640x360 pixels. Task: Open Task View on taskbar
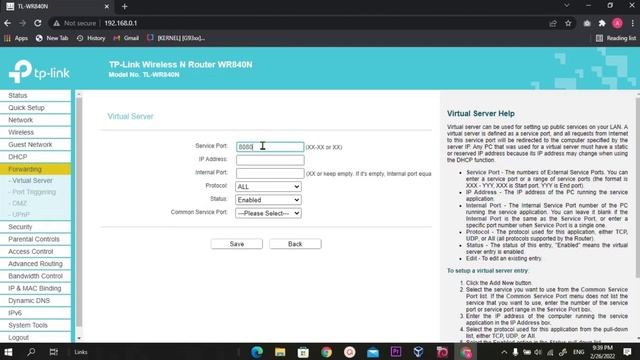pyautogui.click(x=53, y=352)
